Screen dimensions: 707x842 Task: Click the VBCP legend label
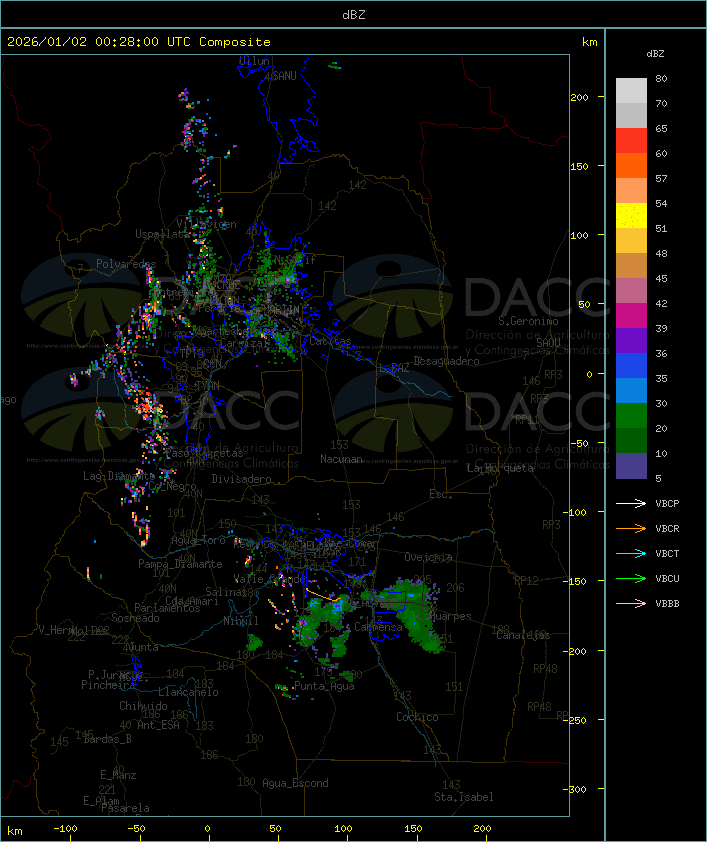click(x=667, y=503)
